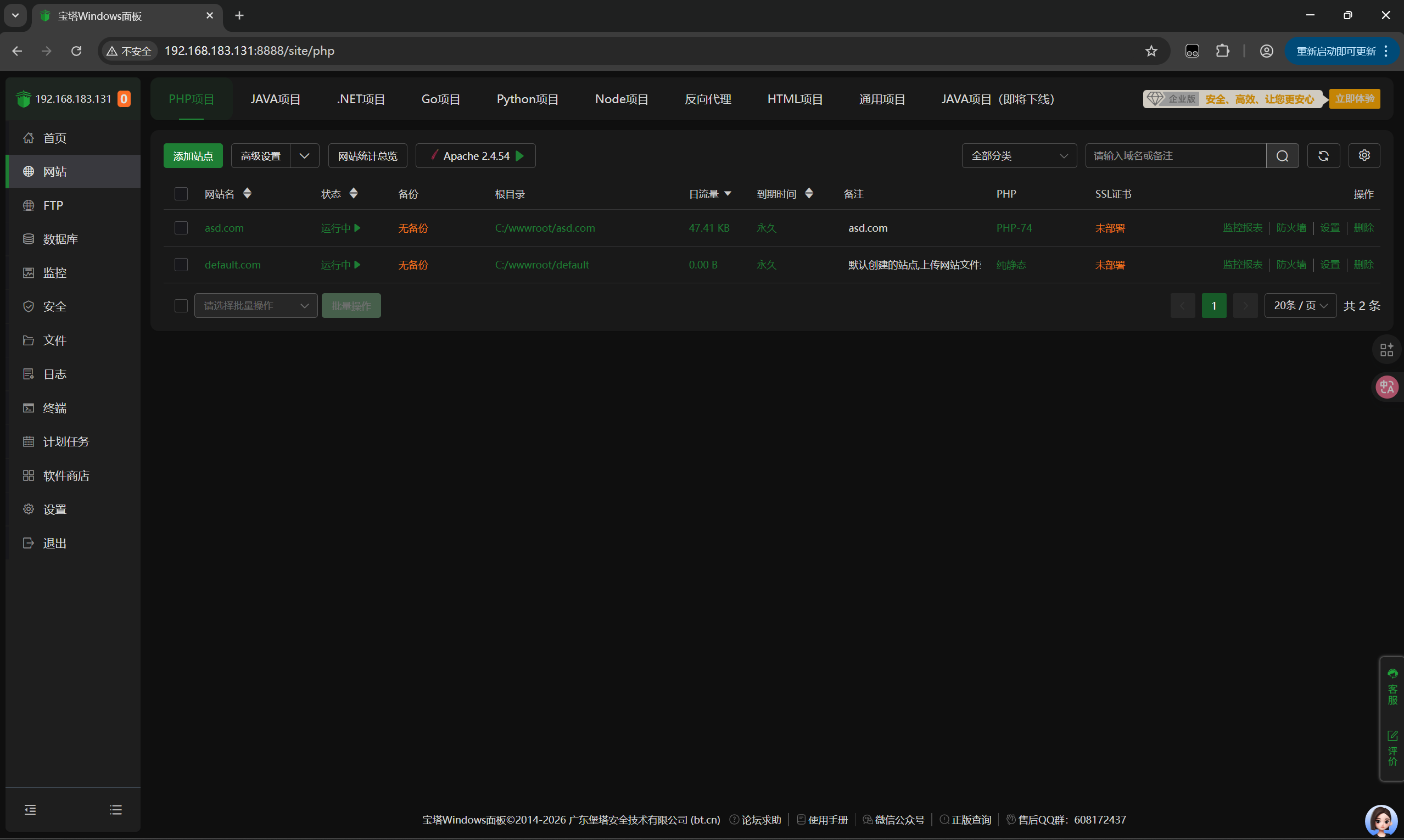Click the translate floating icon

1386,387
